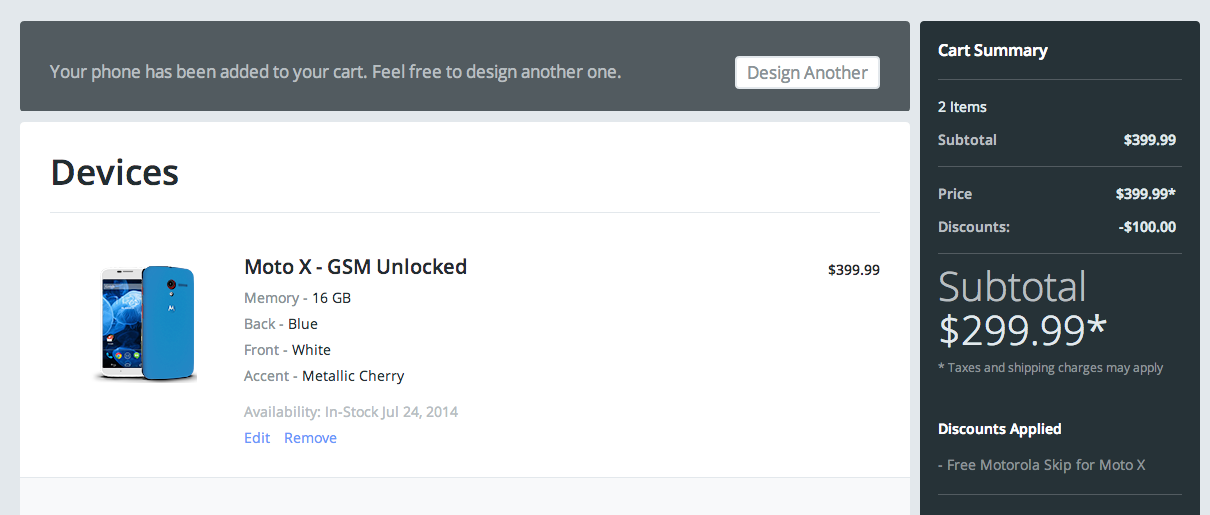This screenshot has height=515, width=1210.
Task: Click the Discounts Applied heading
Action: coord(999,429)
